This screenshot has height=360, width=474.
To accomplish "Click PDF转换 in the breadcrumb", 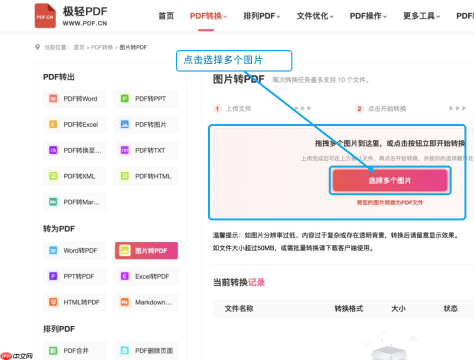I will coord(102,47).
